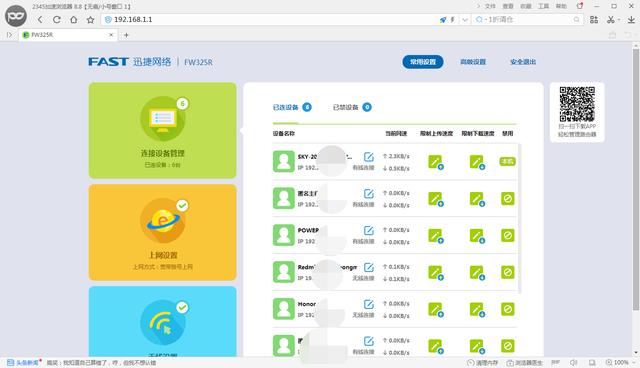Click the browser refresh icon

57,20
